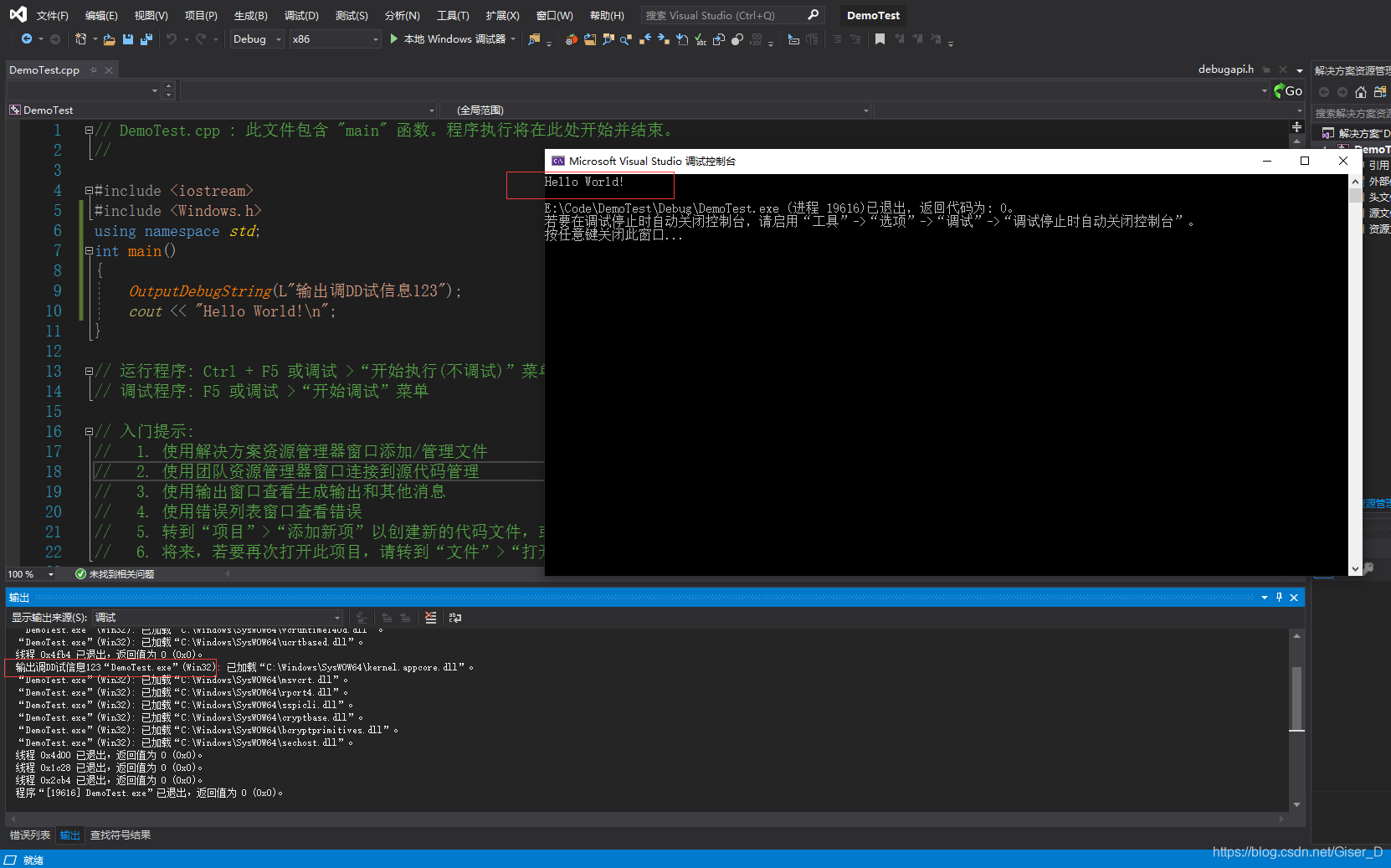Screen dimensions: 1391x868
Task: Click the new project toolbar icon
Action: click(x=80, y=39)
